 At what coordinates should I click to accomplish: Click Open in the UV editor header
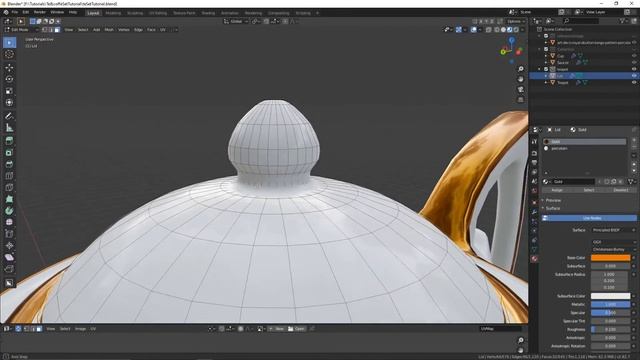pyautogui.click(x=296, y=329)
